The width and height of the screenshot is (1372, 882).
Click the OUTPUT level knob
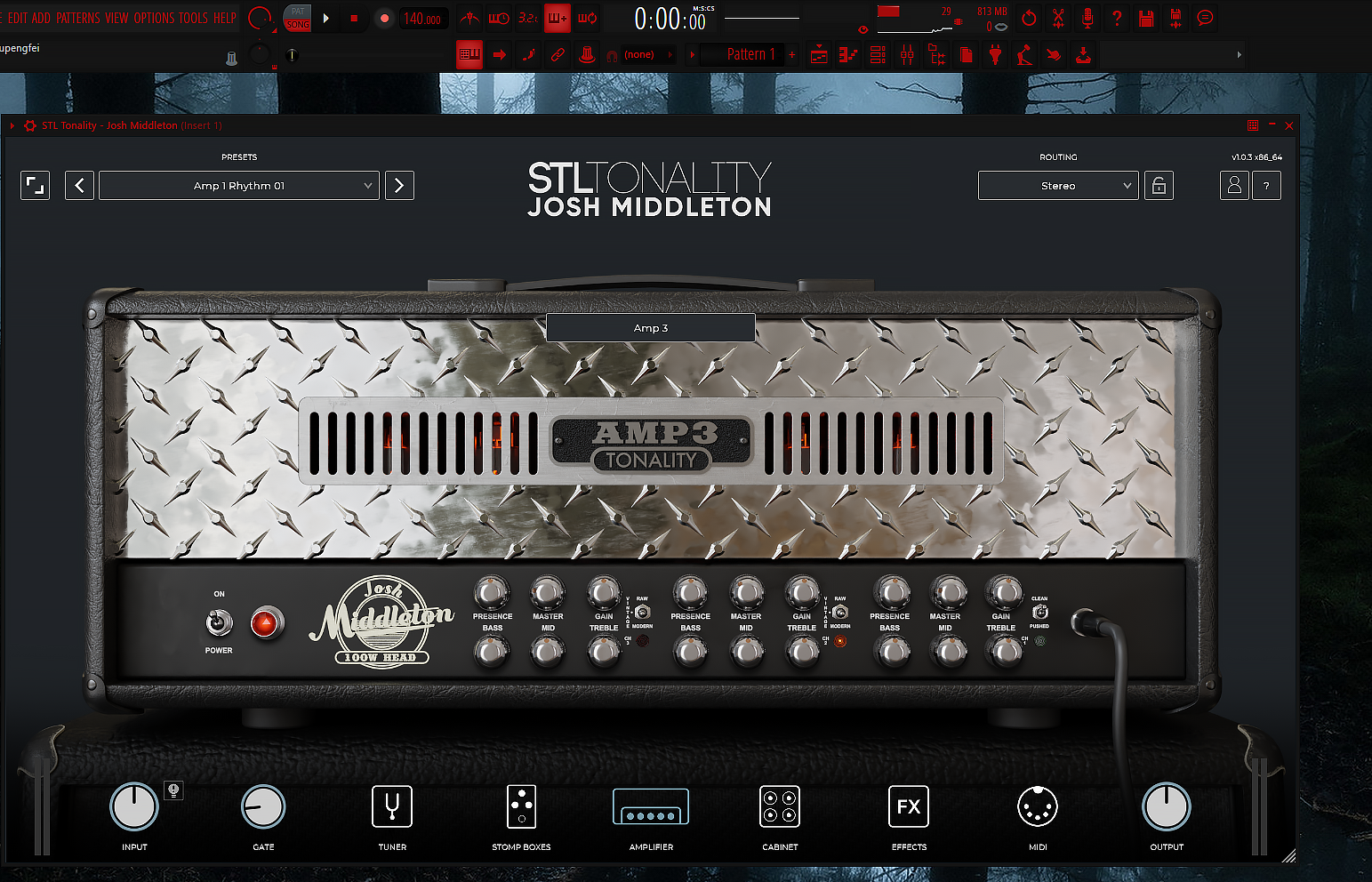[1166, 807]
